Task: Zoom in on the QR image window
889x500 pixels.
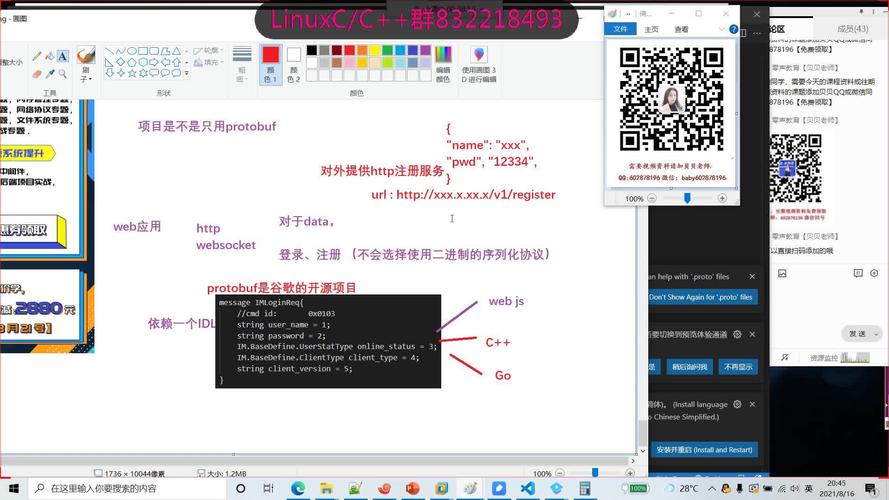Action: (722, 198)
